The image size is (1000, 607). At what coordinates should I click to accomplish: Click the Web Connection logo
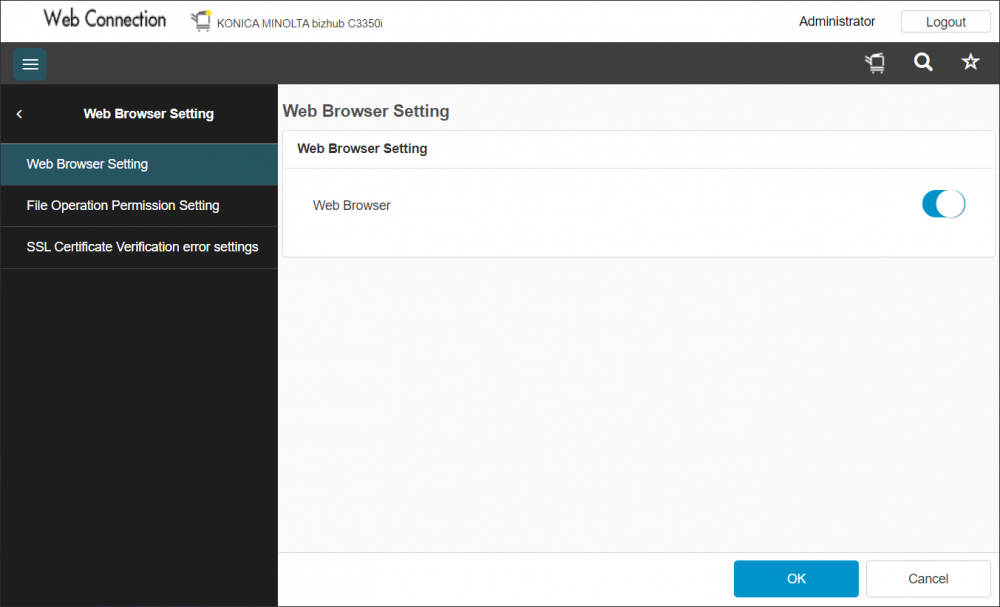(x=104, y=19)
